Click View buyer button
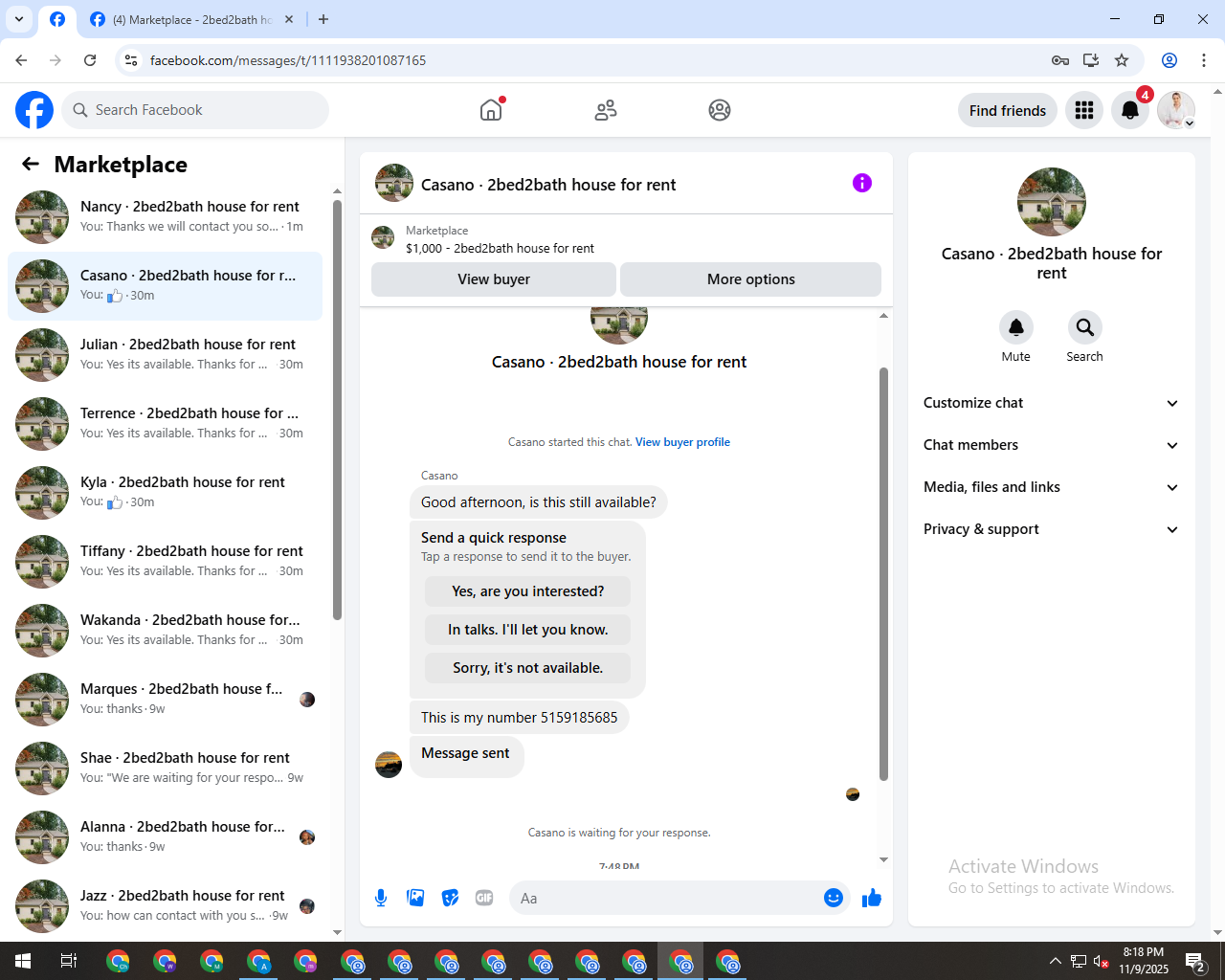This screenshot has height=980, width=1225. pos(494,279)
